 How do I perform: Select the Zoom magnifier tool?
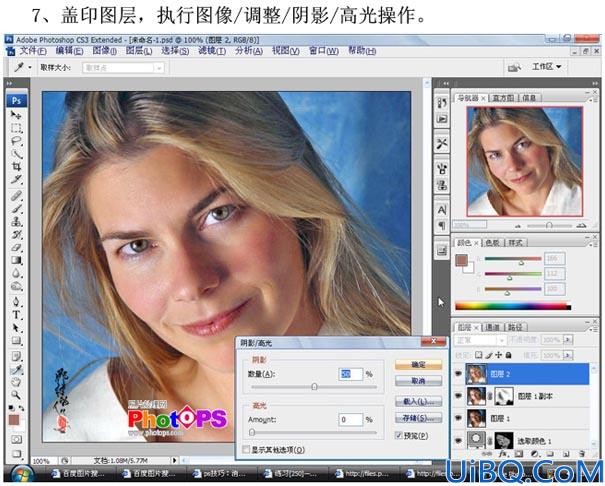[x=16, y=395]
